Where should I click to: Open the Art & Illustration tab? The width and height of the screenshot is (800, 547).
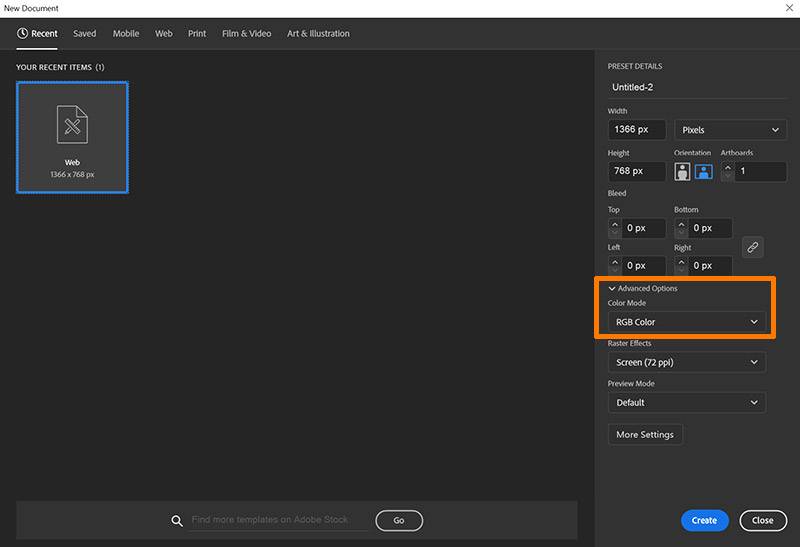(x=318, y=34)
